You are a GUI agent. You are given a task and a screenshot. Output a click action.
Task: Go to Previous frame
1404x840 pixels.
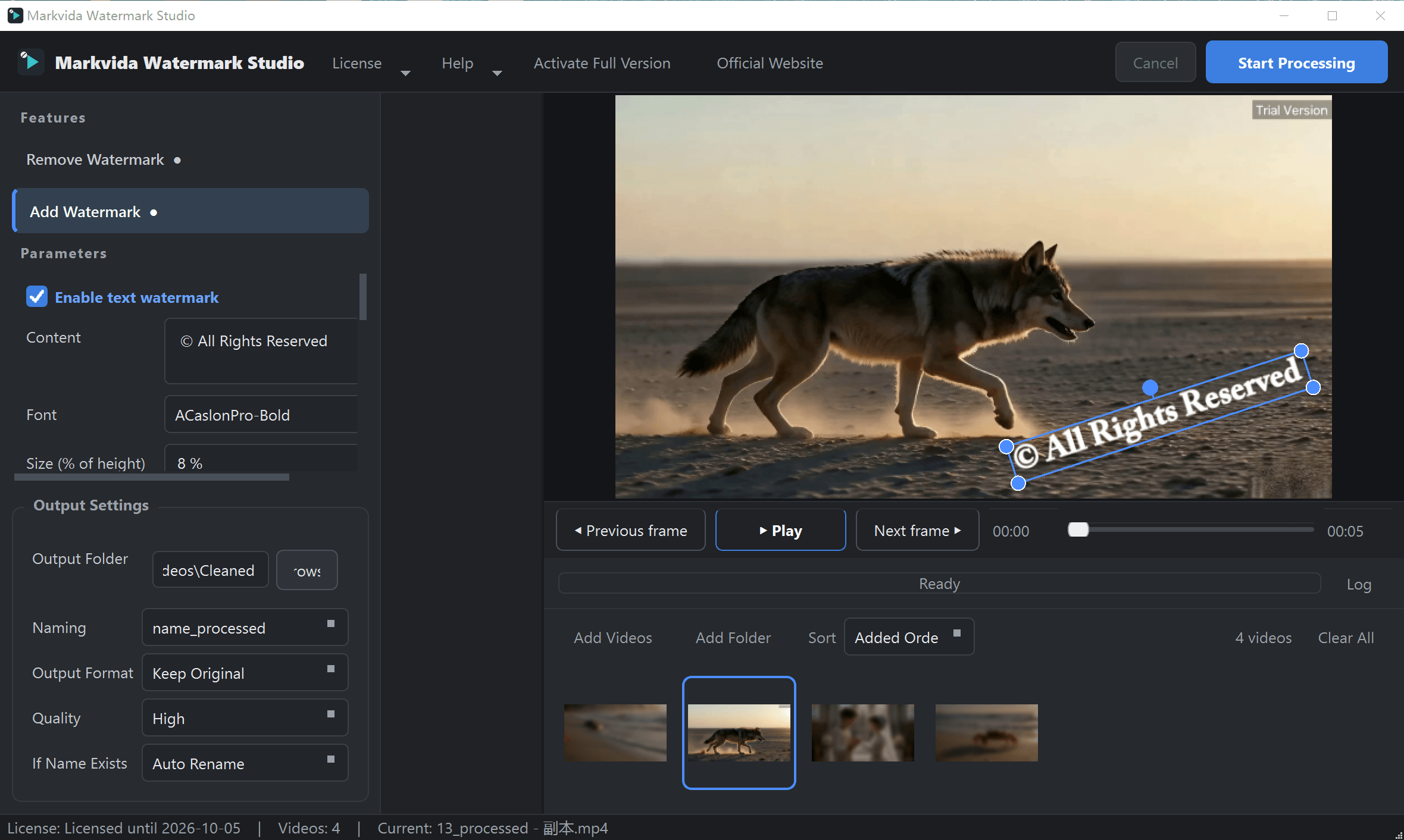tap(630, 530)
